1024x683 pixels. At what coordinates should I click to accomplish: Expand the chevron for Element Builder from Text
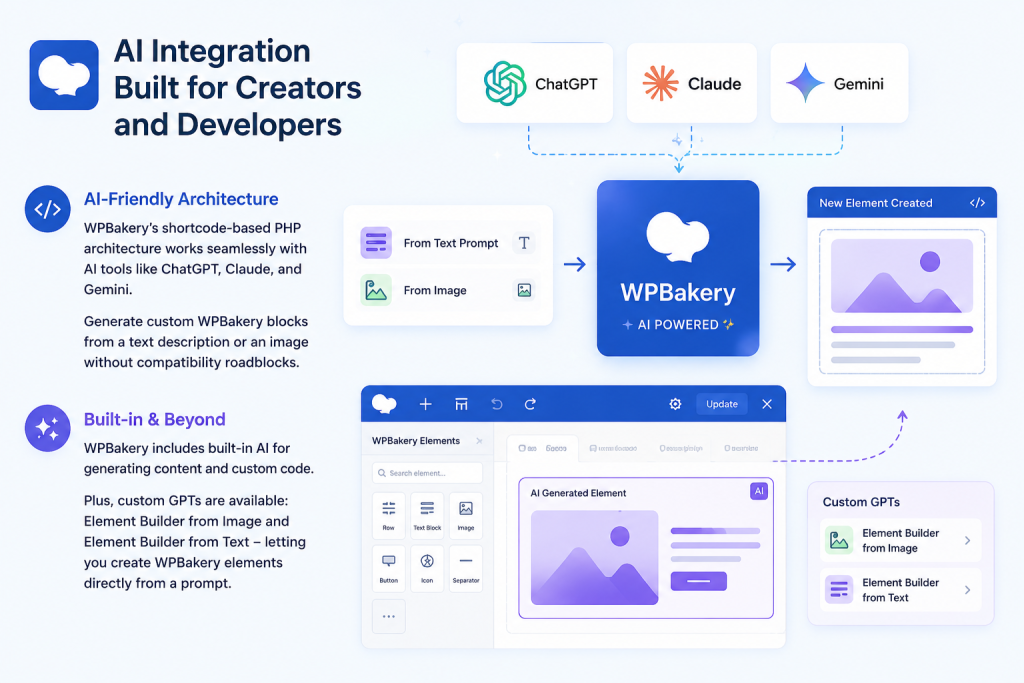(968, 590)
